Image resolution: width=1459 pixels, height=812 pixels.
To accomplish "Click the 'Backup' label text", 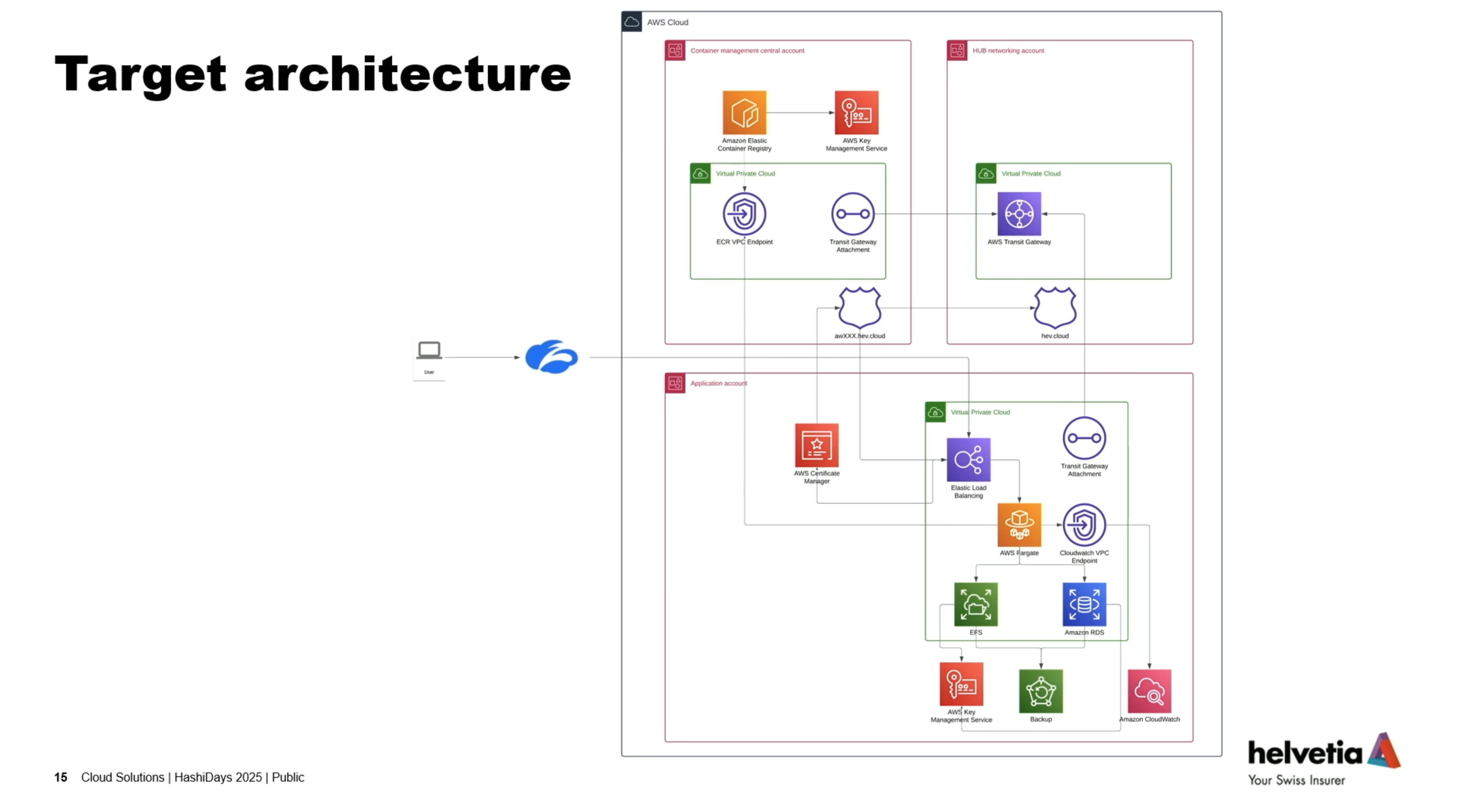I will click(1040, 719).
